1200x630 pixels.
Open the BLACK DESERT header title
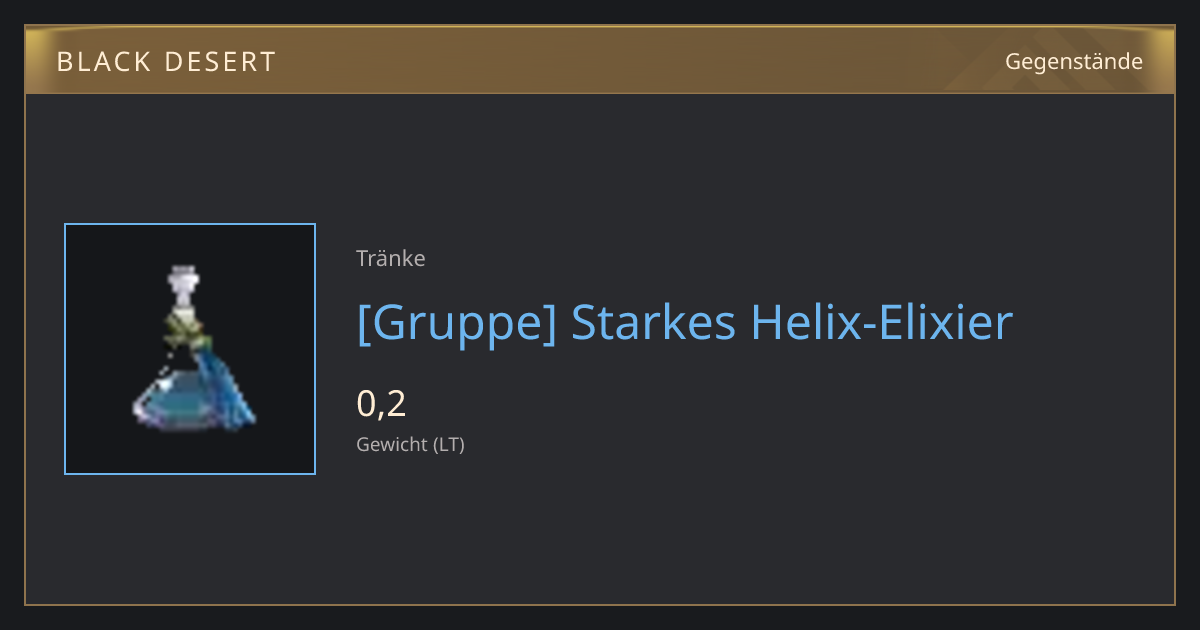point(166,62)
